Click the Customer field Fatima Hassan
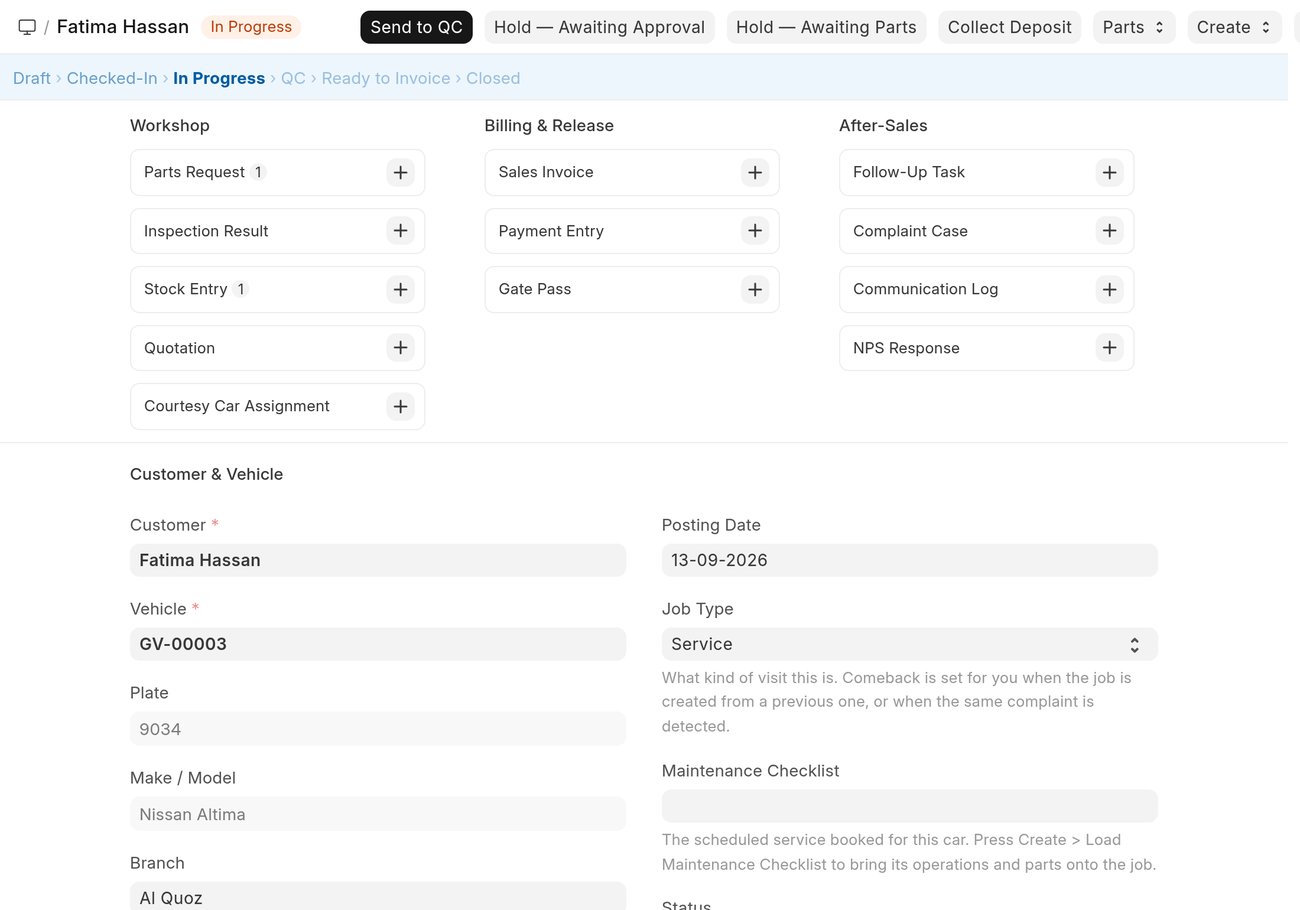This screenshot has width=1300, height=910. [378, 560]
